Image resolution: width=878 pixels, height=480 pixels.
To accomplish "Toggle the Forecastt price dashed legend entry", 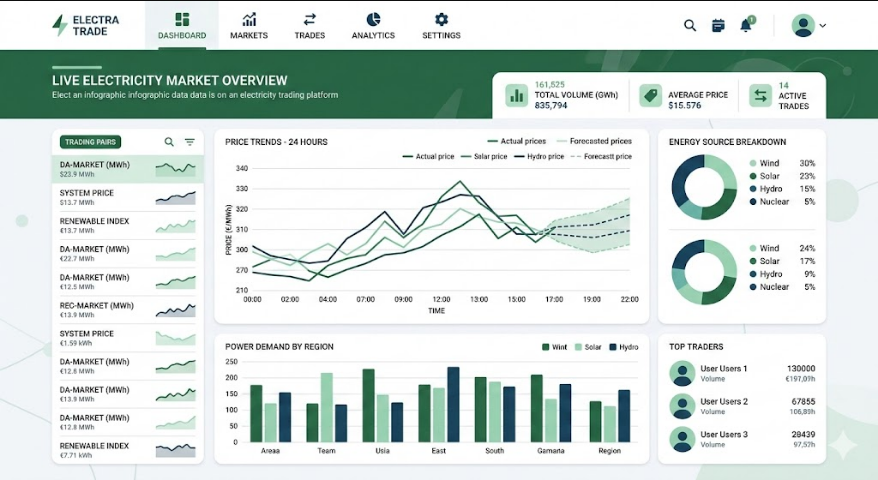I will point(601,156).
